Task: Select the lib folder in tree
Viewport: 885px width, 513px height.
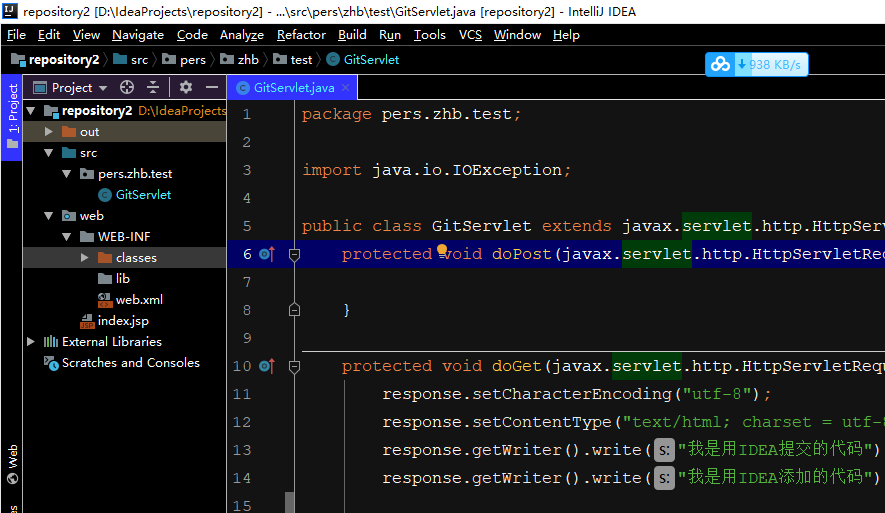Action: click(x=122, y=279)
